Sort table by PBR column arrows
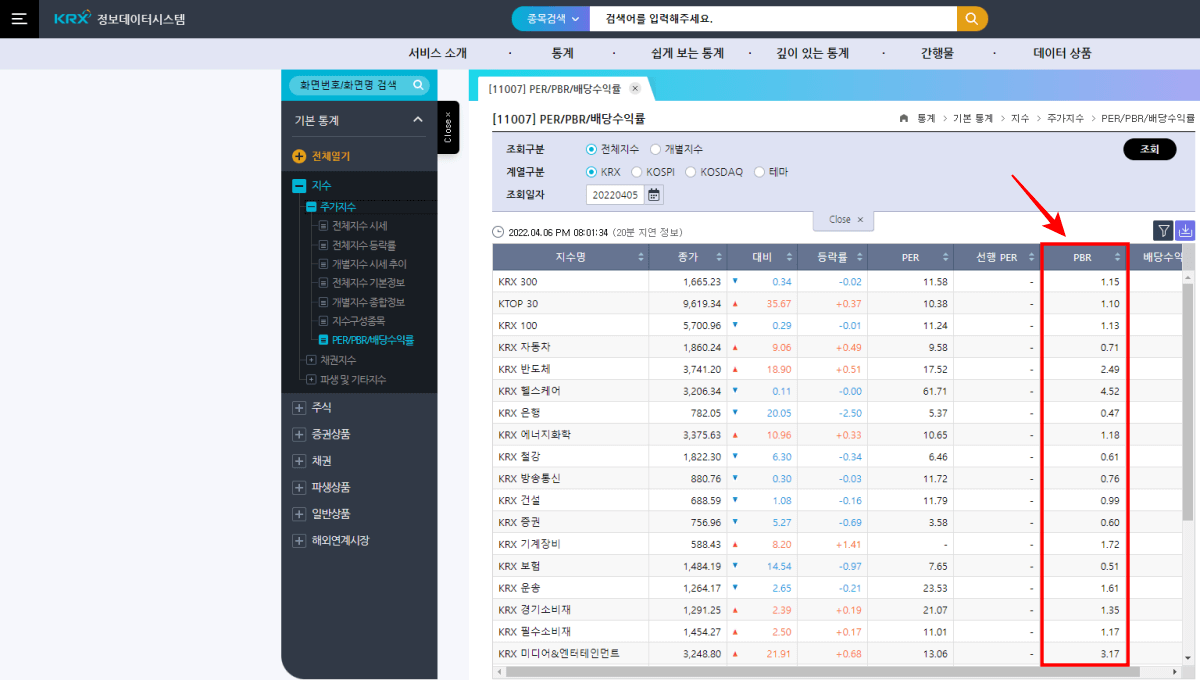The image size is (1200, 680). point(1117,258)
